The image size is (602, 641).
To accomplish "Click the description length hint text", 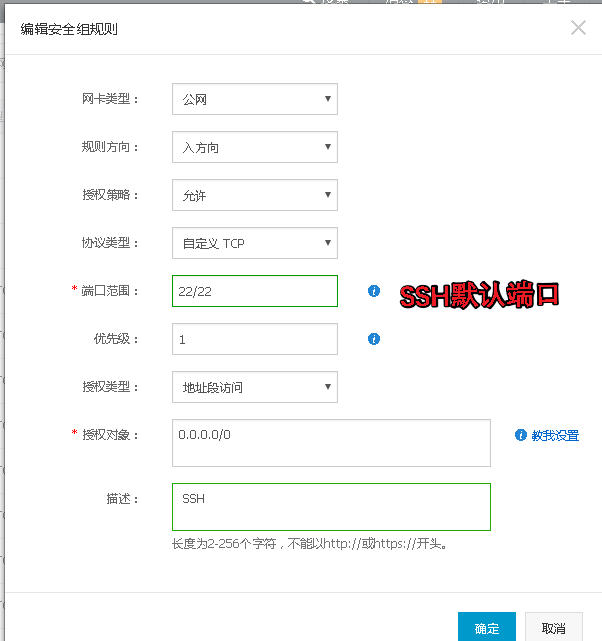I will [x=309, y=545].
